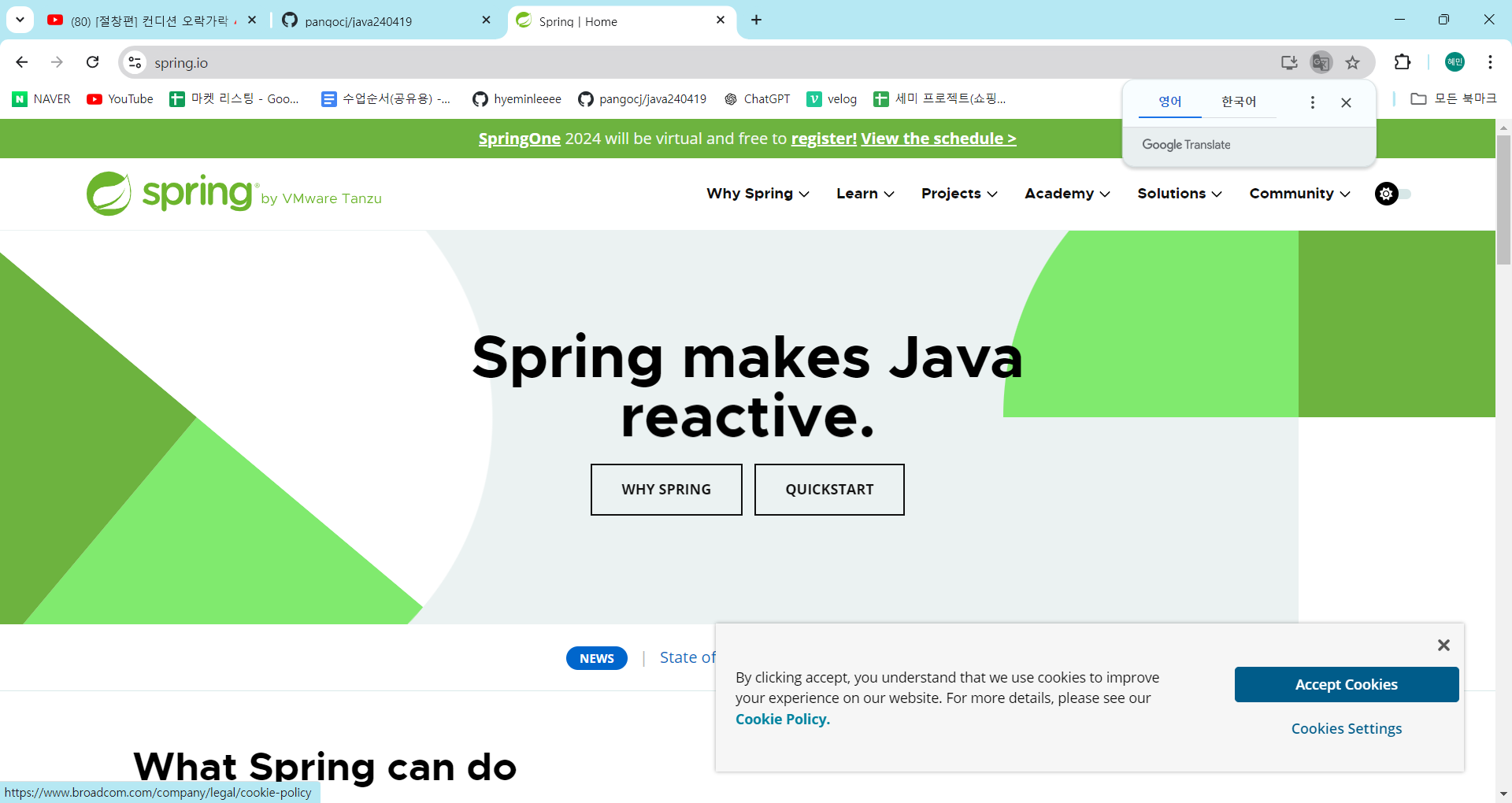Open site information icon in address bar
Viewport: 1512px width, 803px height.
tap(135, 62)
